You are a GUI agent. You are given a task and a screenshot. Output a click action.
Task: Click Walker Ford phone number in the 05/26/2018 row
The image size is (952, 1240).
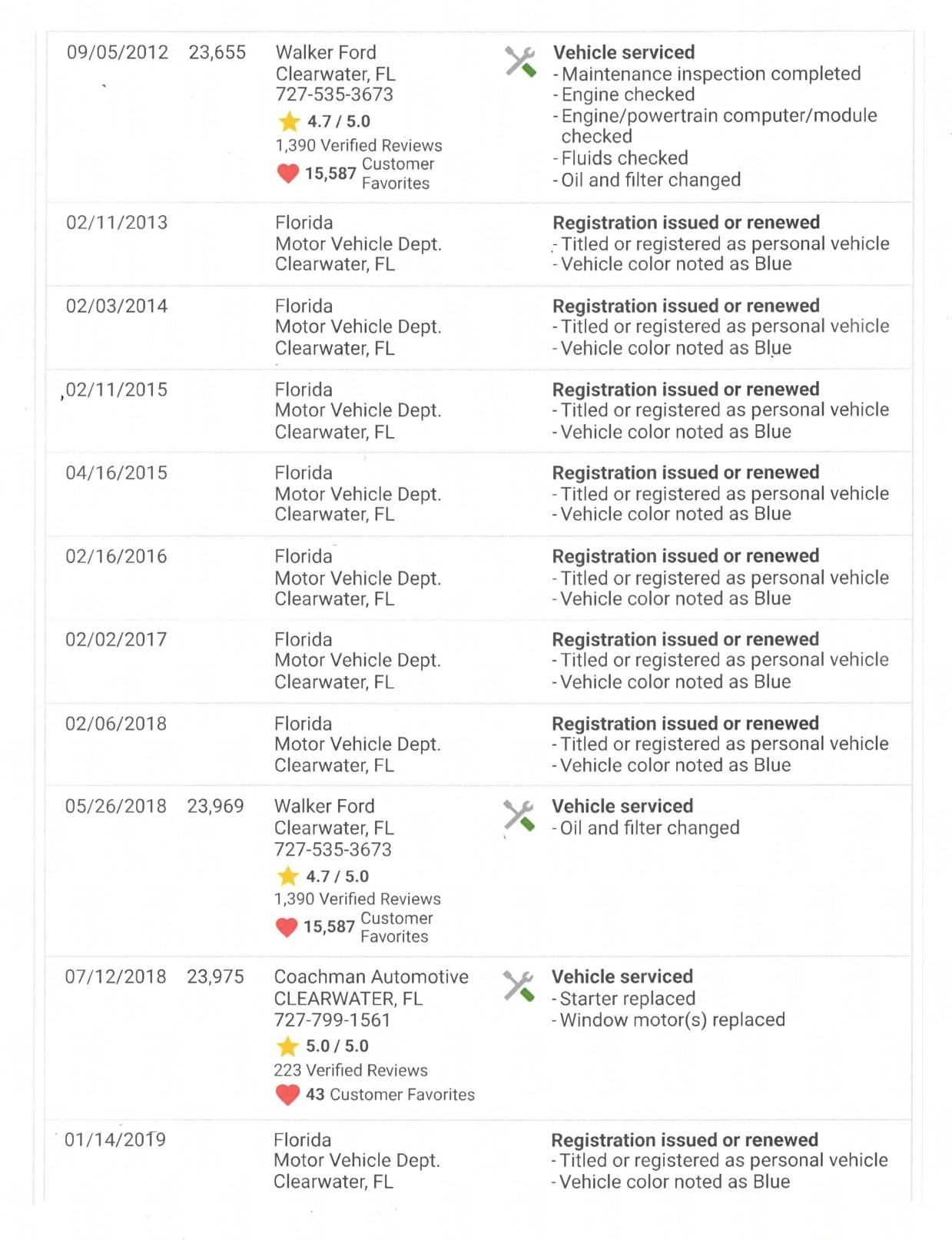coord(333,850)
